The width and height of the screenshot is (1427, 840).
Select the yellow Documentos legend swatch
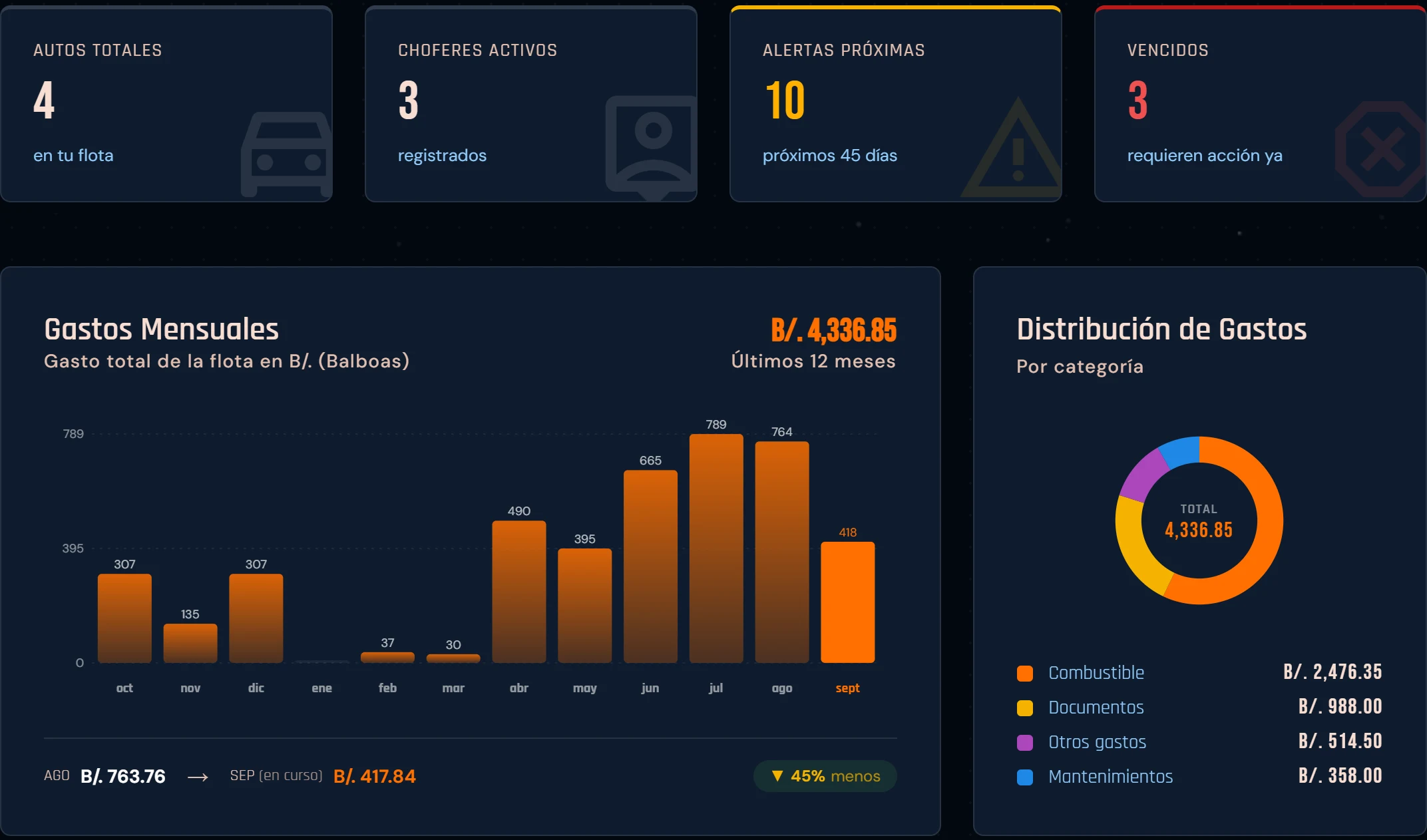tap(1025, 708)
